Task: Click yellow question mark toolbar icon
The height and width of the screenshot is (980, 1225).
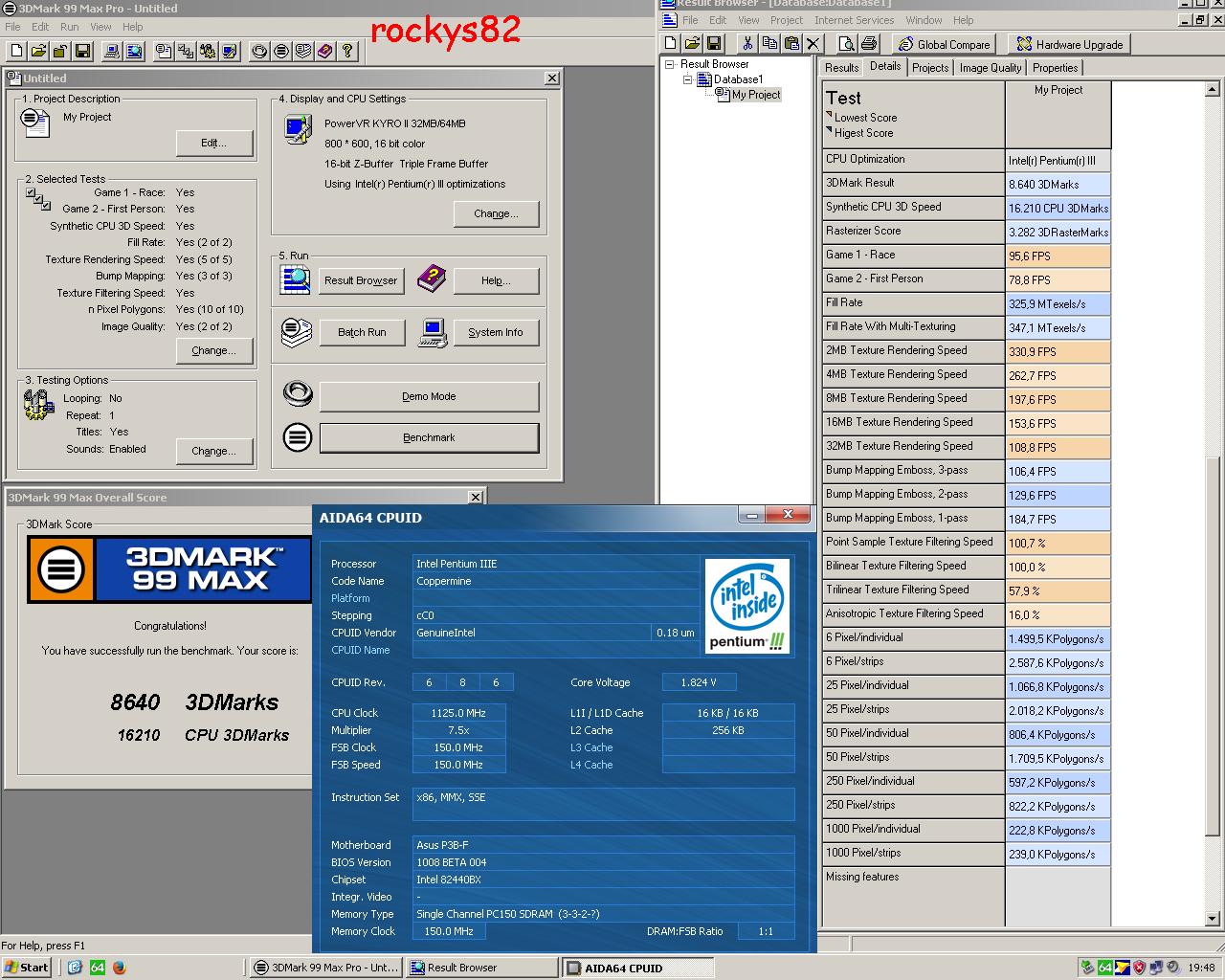Action: coord(348,51)
